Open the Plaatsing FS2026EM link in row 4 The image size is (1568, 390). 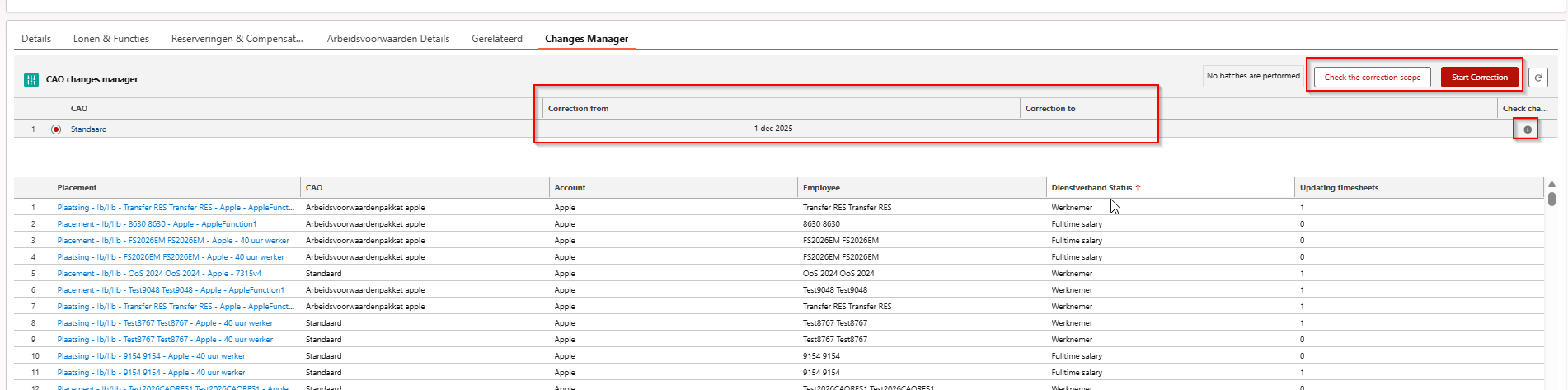pyautogui.click(x=171, y=257)
